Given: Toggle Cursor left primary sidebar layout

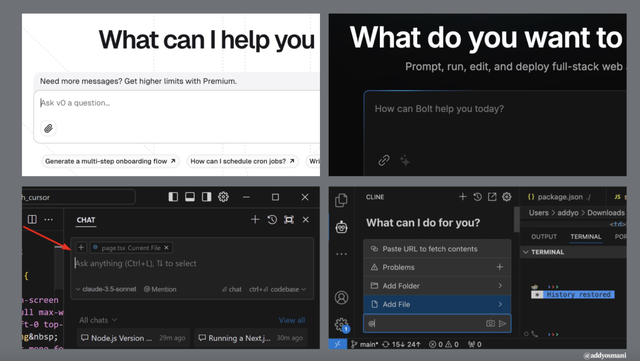Looking at the screenshot, I should pyautogui.click(x=173, y=197).
